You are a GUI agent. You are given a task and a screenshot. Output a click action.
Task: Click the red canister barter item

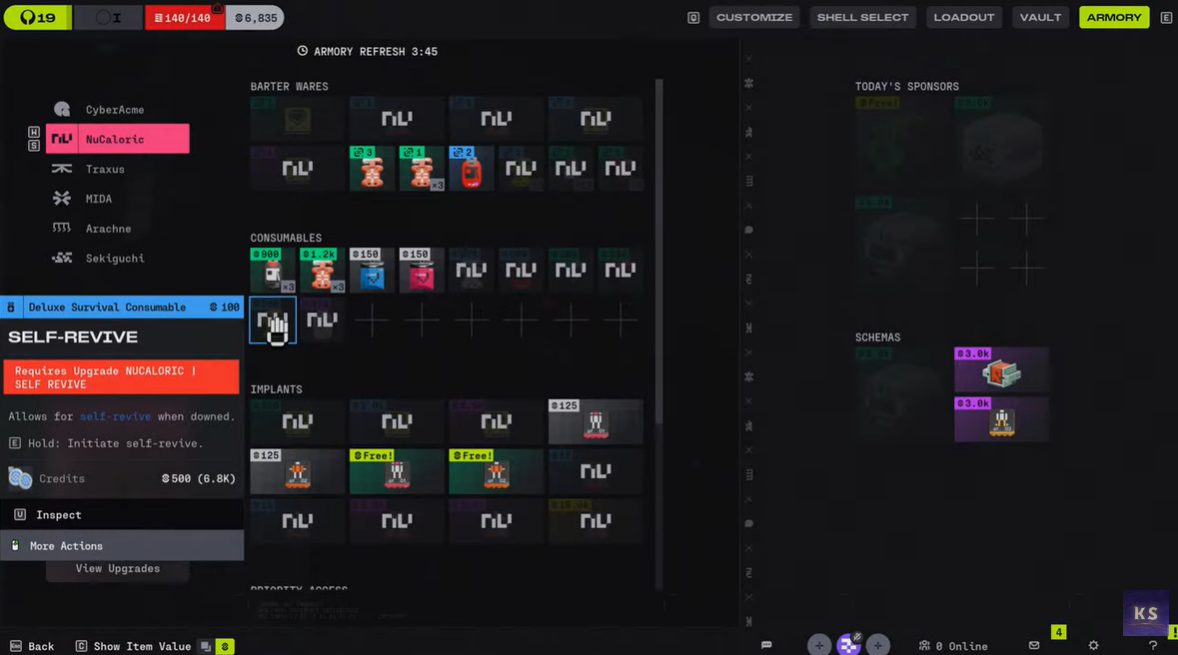[x=471, y=168]
